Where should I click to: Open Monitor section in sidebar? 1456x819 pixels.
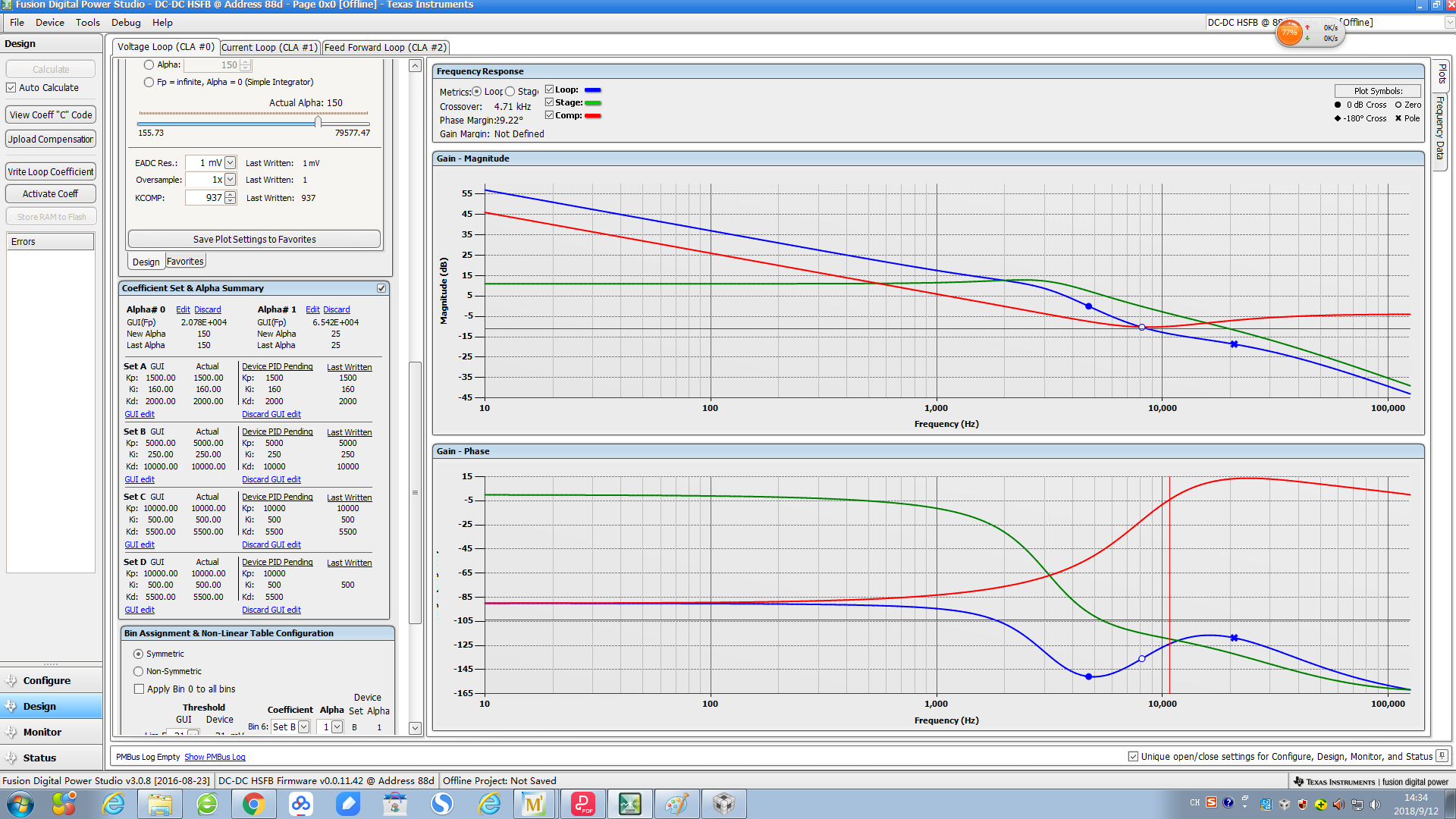42,732
